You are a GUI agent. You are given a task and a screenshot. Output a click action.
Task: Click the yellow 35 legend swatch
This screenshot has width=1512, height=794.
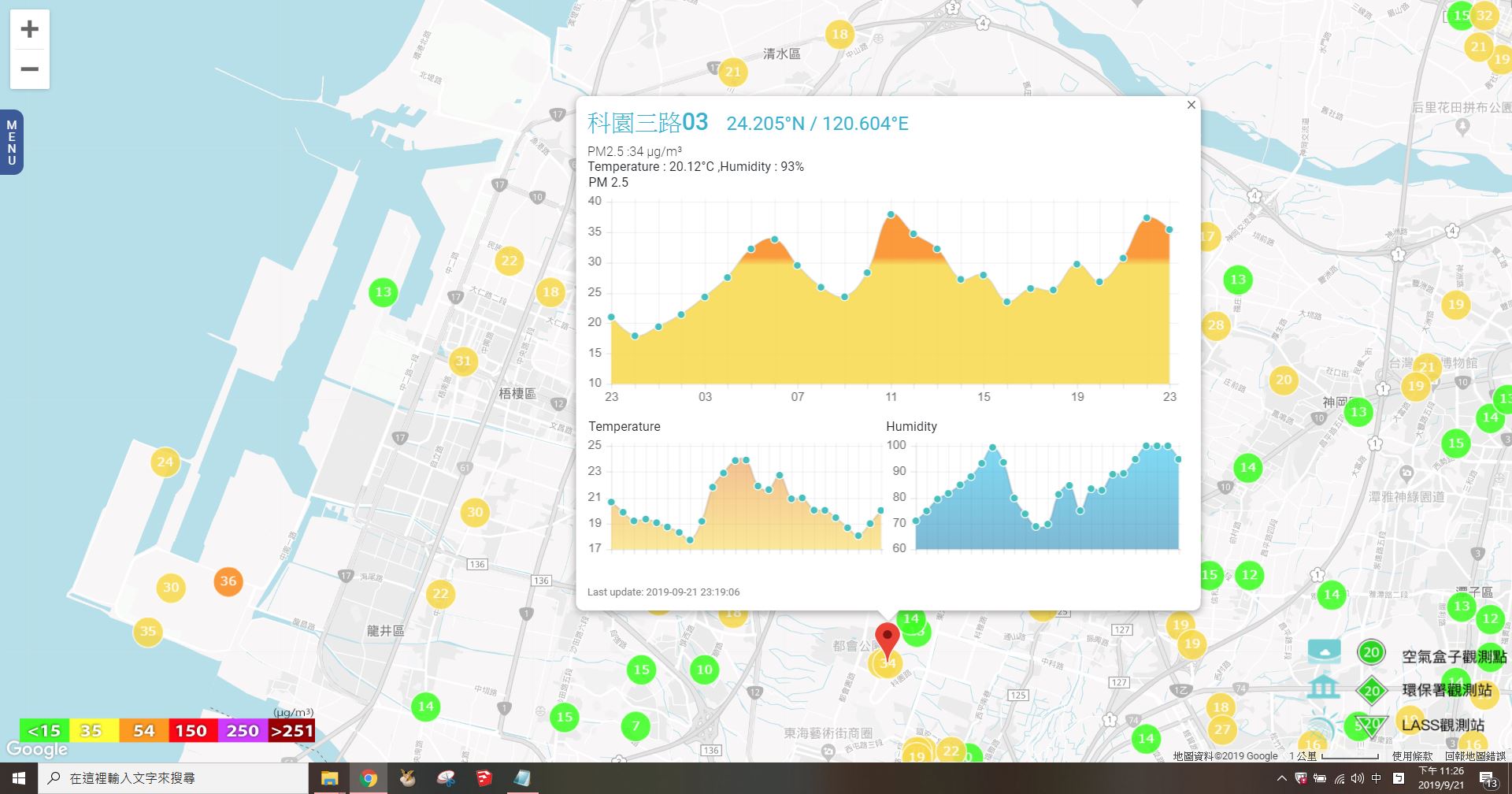94,731
